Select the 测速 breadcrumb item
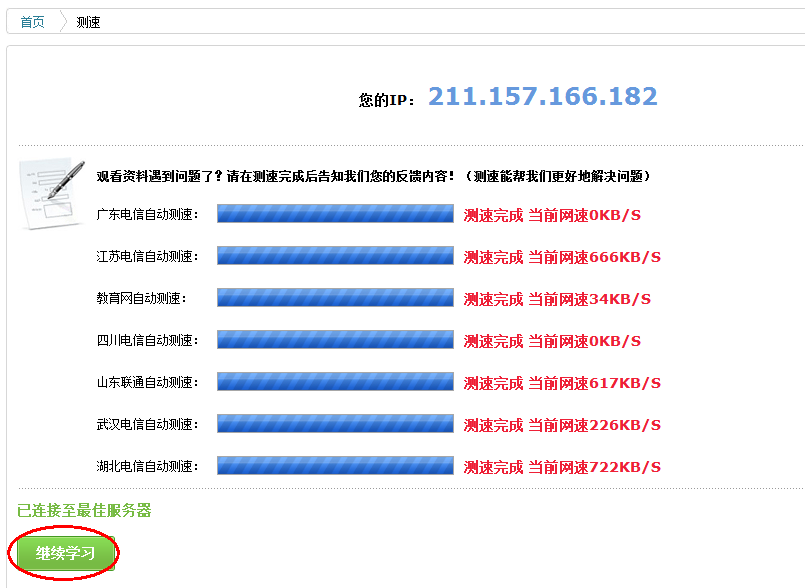Image resolution: width=805 pixels, height=588 pixels. (88, 22)
